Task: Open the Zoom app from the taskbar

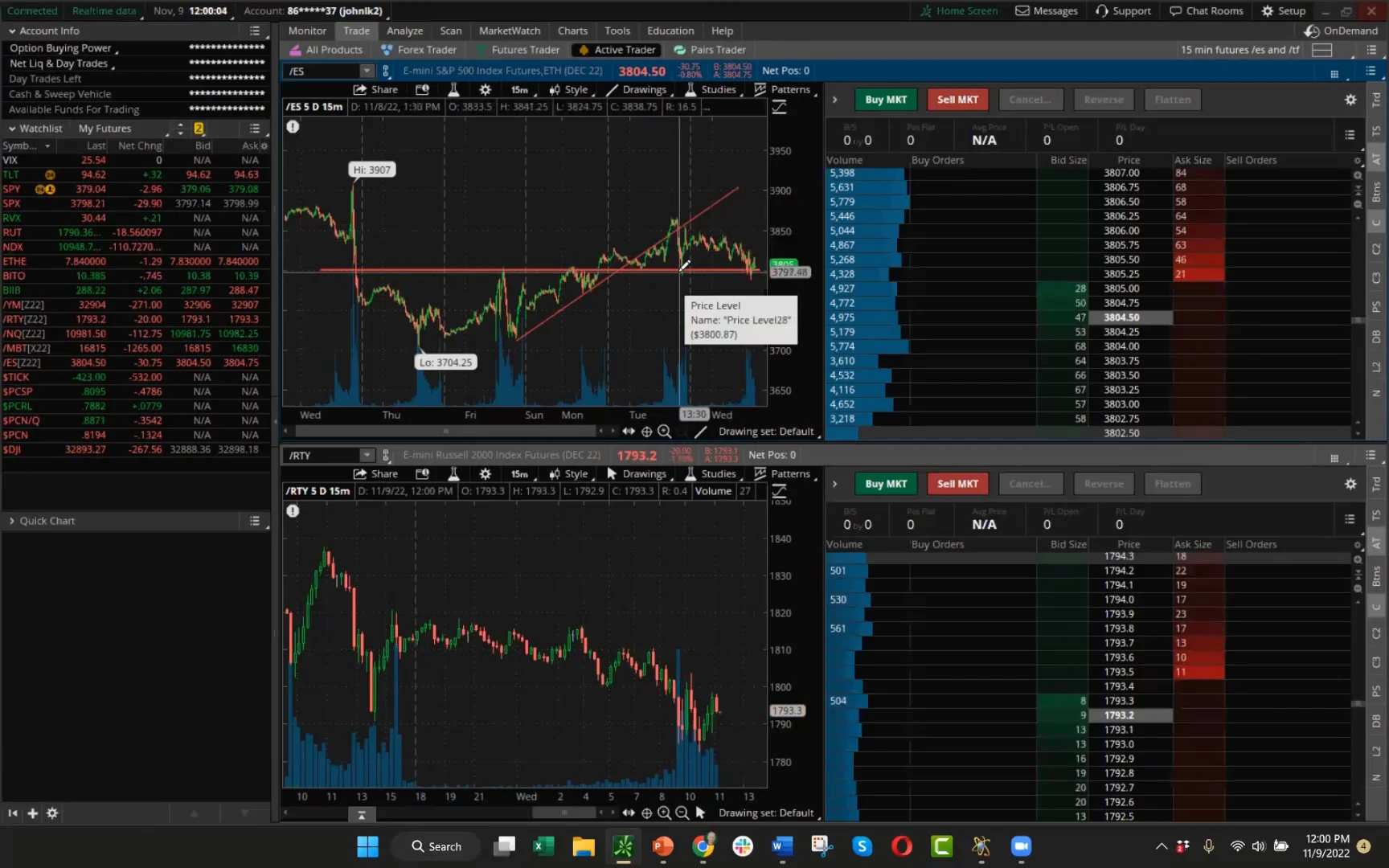Action: click(1021, 846)
